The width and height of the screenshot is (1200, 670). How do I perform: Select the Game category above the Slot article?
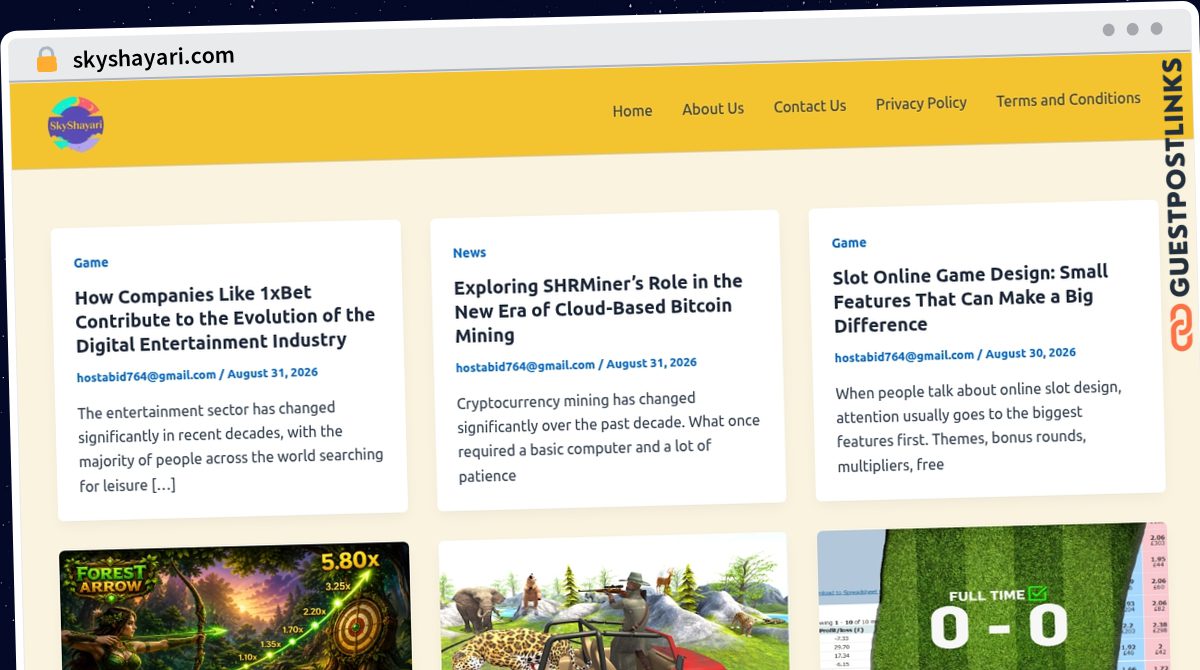tap(849, 243)
